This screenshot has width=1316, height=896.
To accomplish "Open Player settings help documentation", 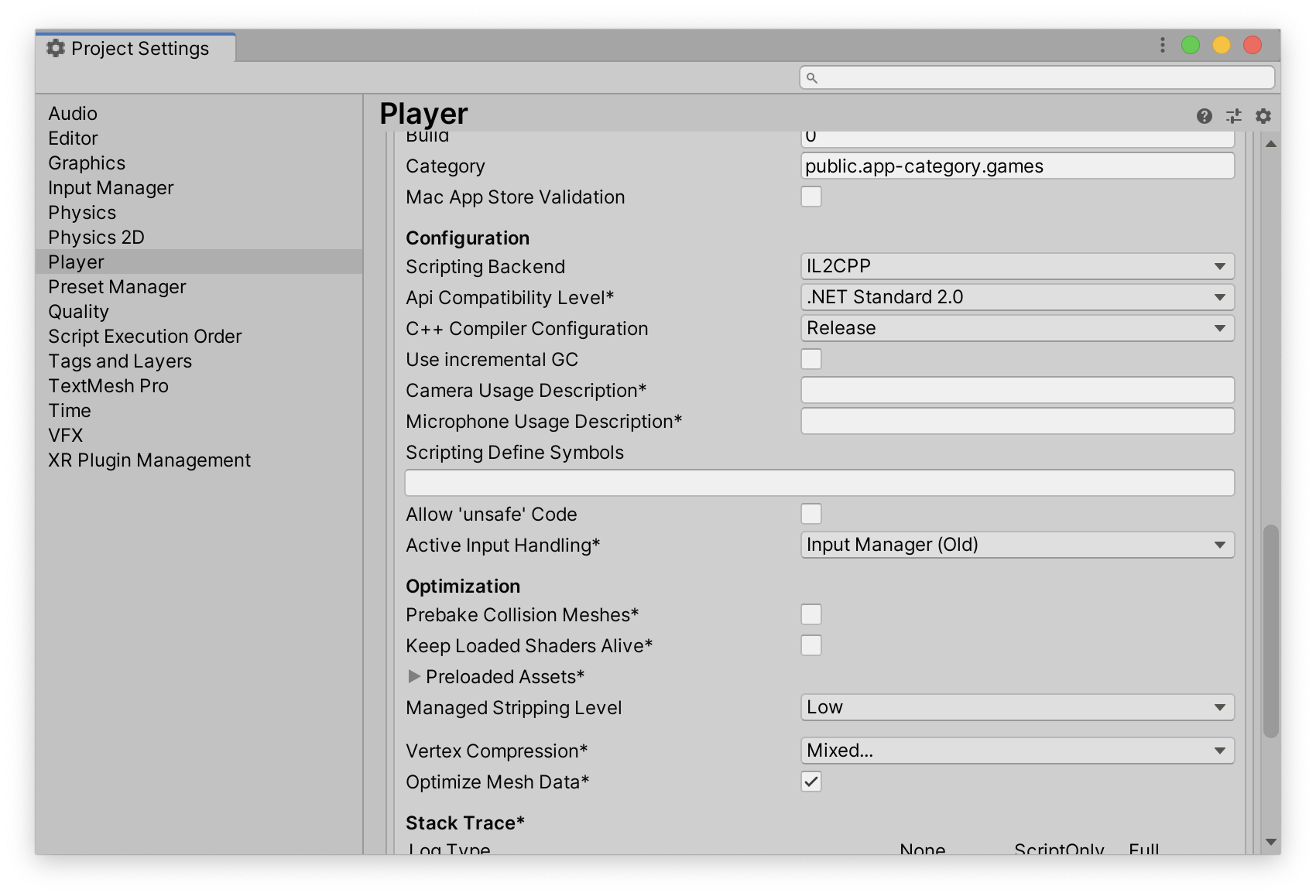I will [x=1205, y=115].
